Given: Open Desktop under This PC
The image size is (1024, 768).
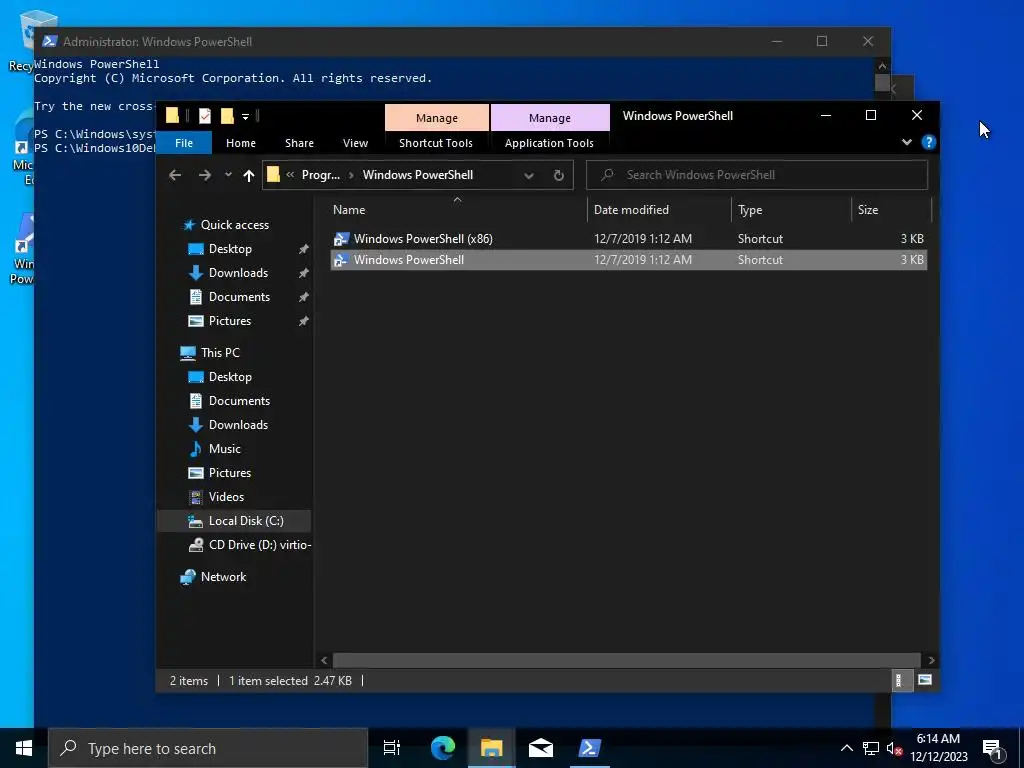Looking at the screenshot, I should click(x=230, y=377).
